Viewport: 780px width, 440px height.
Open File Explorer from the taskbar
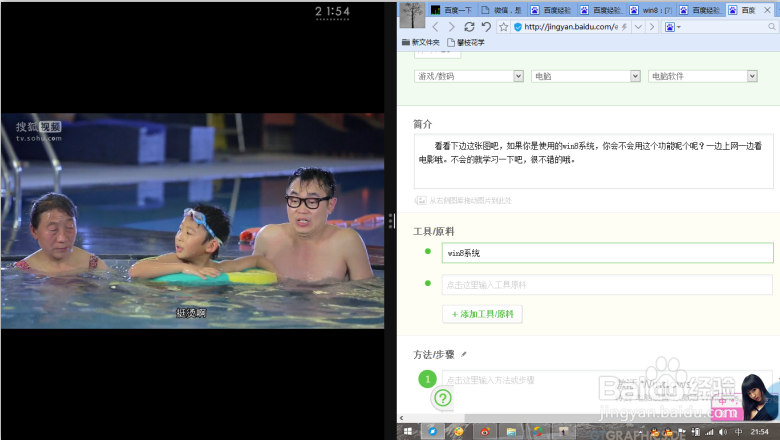tap(511, 432)
